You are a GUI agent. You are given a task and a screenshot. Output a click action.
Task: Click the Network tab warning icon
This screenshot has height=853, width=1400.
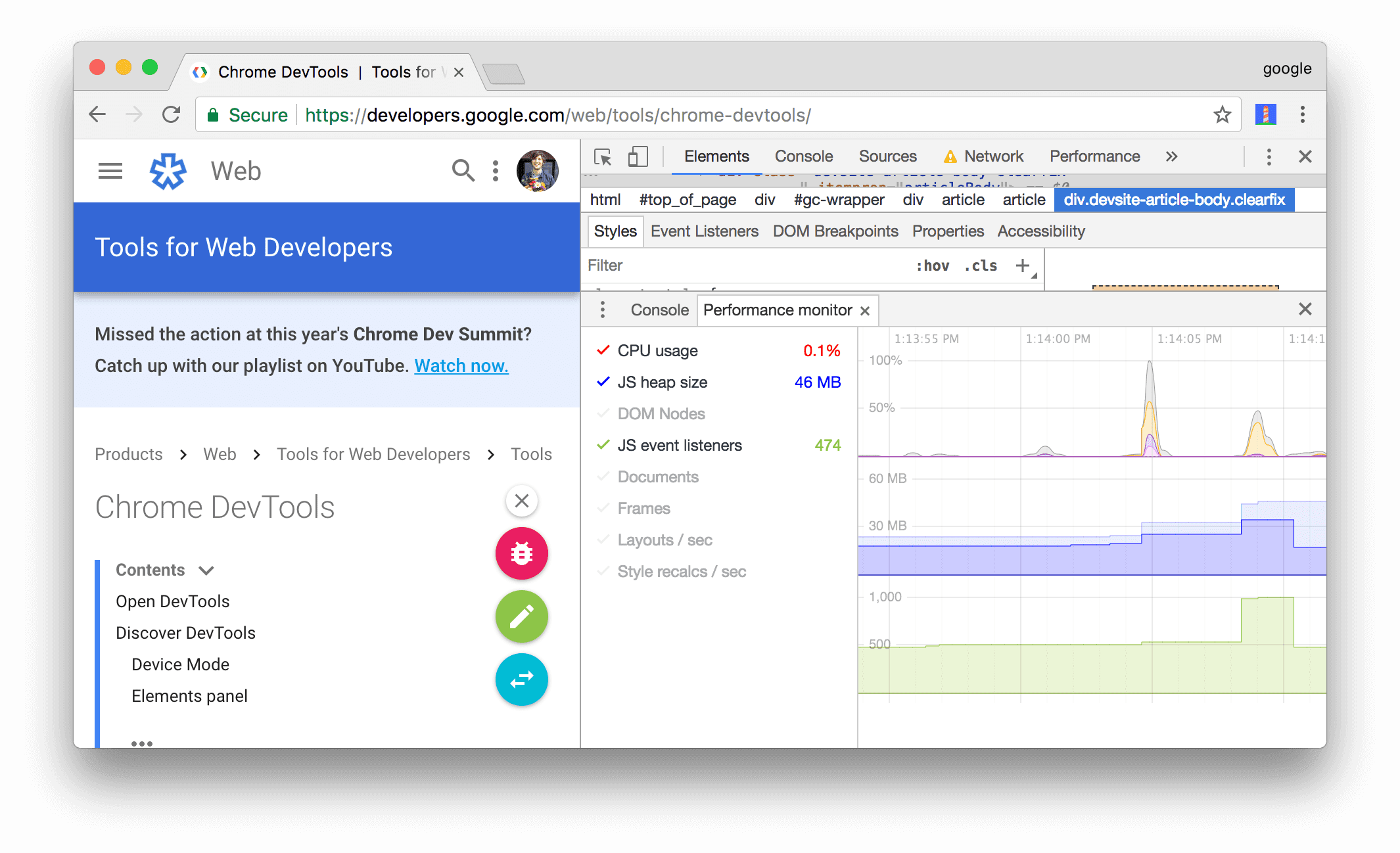coord(947,156)
